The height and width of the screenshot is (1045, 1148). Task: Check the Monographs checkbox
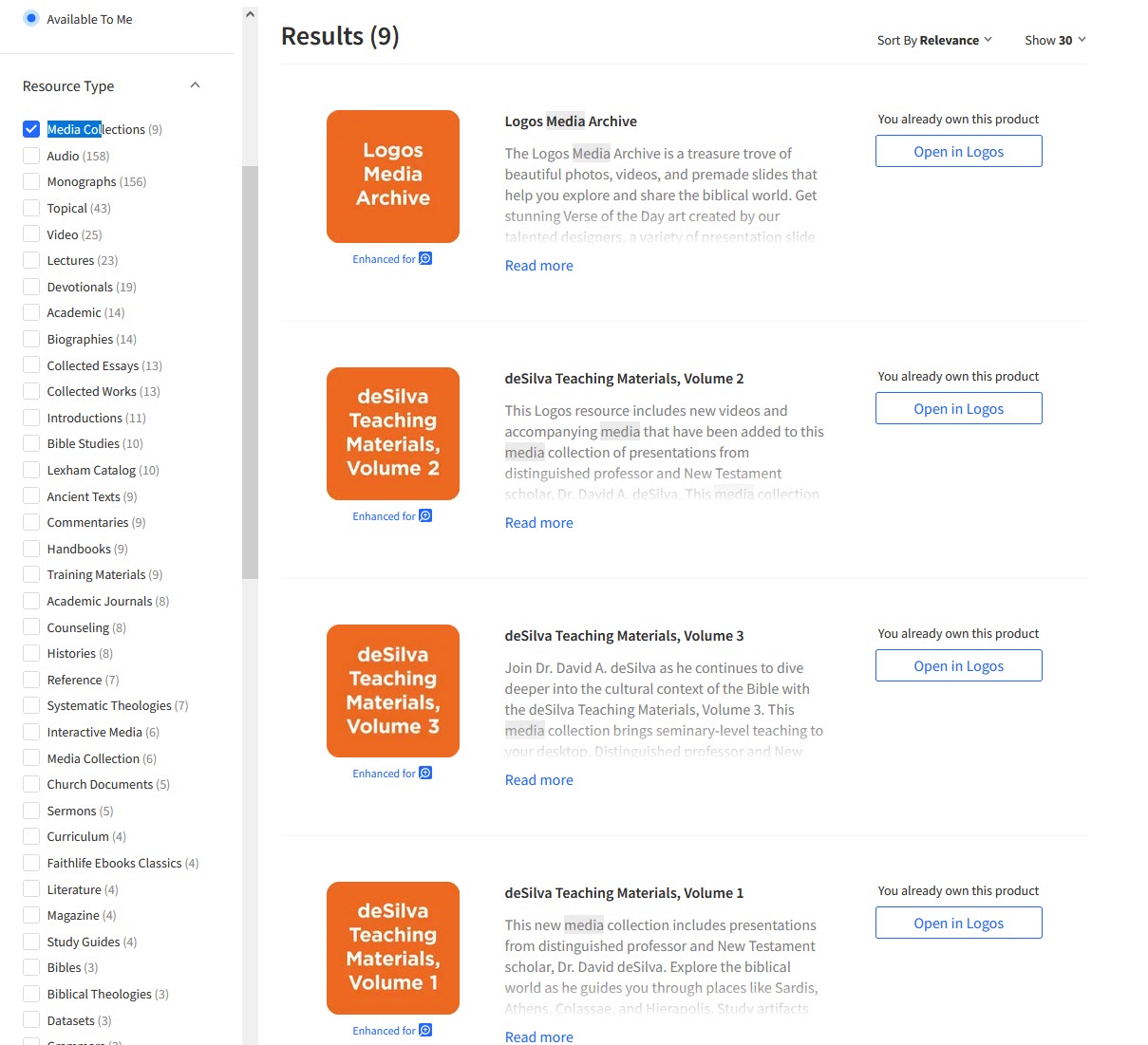coord(31,181)
